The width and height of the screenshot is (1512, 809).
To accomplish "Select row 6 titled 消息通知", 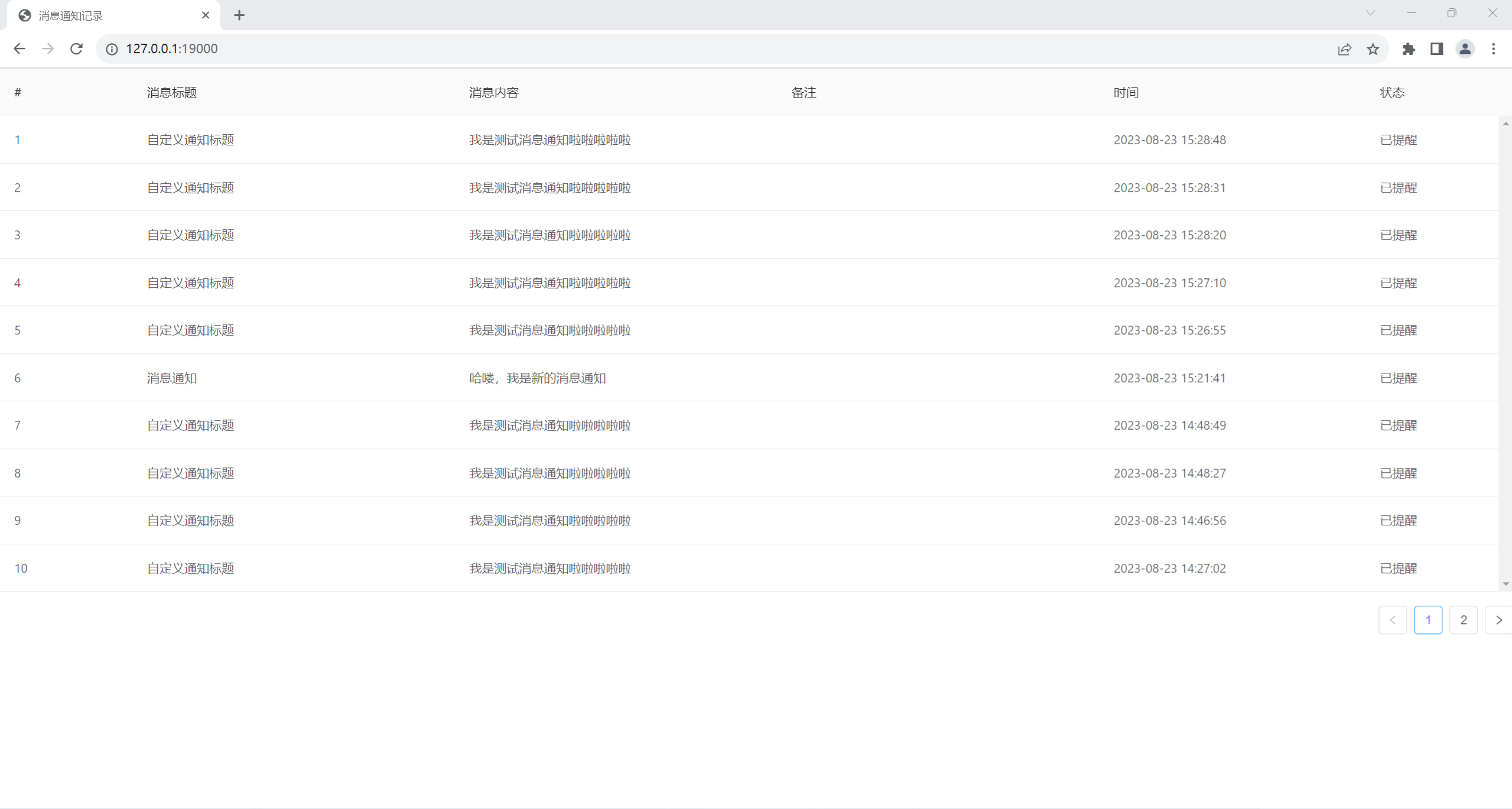I will pyautogui.click(x=172, y=378).
